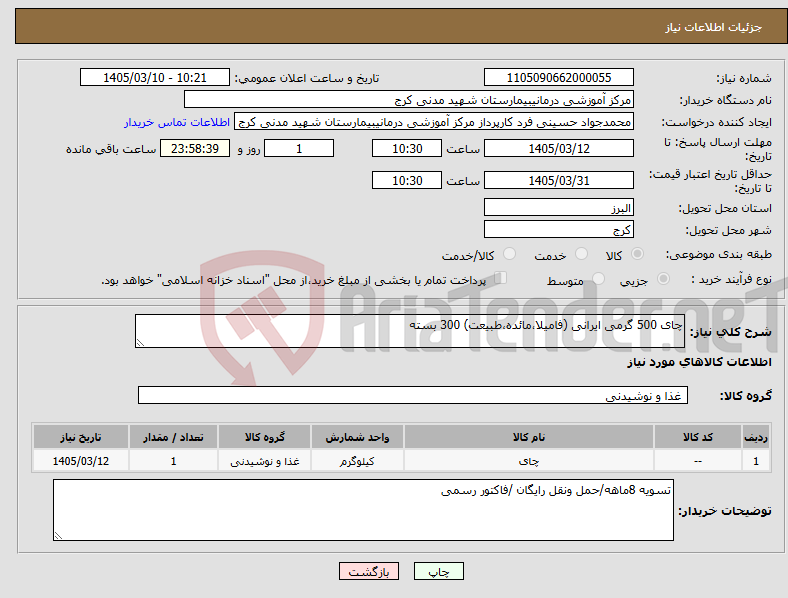
Task: Click the تعداد / مقدار column header
Action: (173, 437)
